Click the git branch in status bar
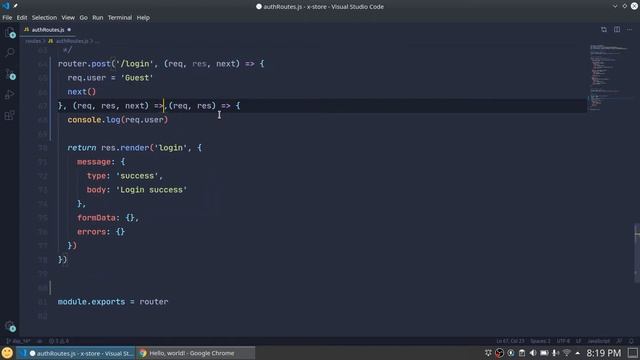Image resolution: width=640 pixels, height=360 pixels. pyautogui.click(x=18, y=341)
